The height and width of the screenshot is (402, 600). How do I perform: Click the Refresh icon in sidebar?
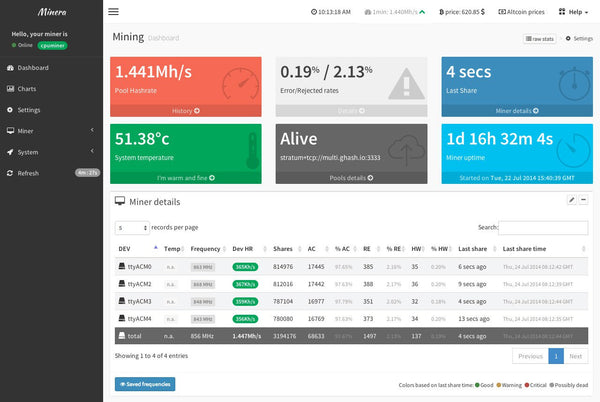(10, 173)
